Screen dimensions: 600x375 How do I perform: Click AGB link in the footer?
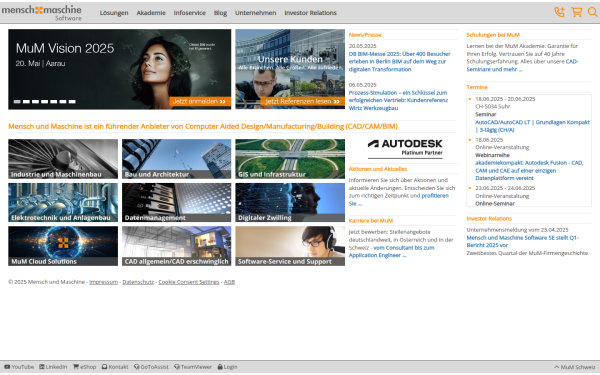pyautogui.click(x=229, y=282)
